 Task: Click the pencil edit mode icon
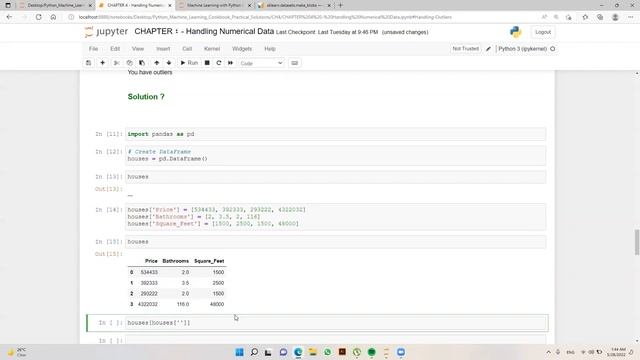click(488, 49)
